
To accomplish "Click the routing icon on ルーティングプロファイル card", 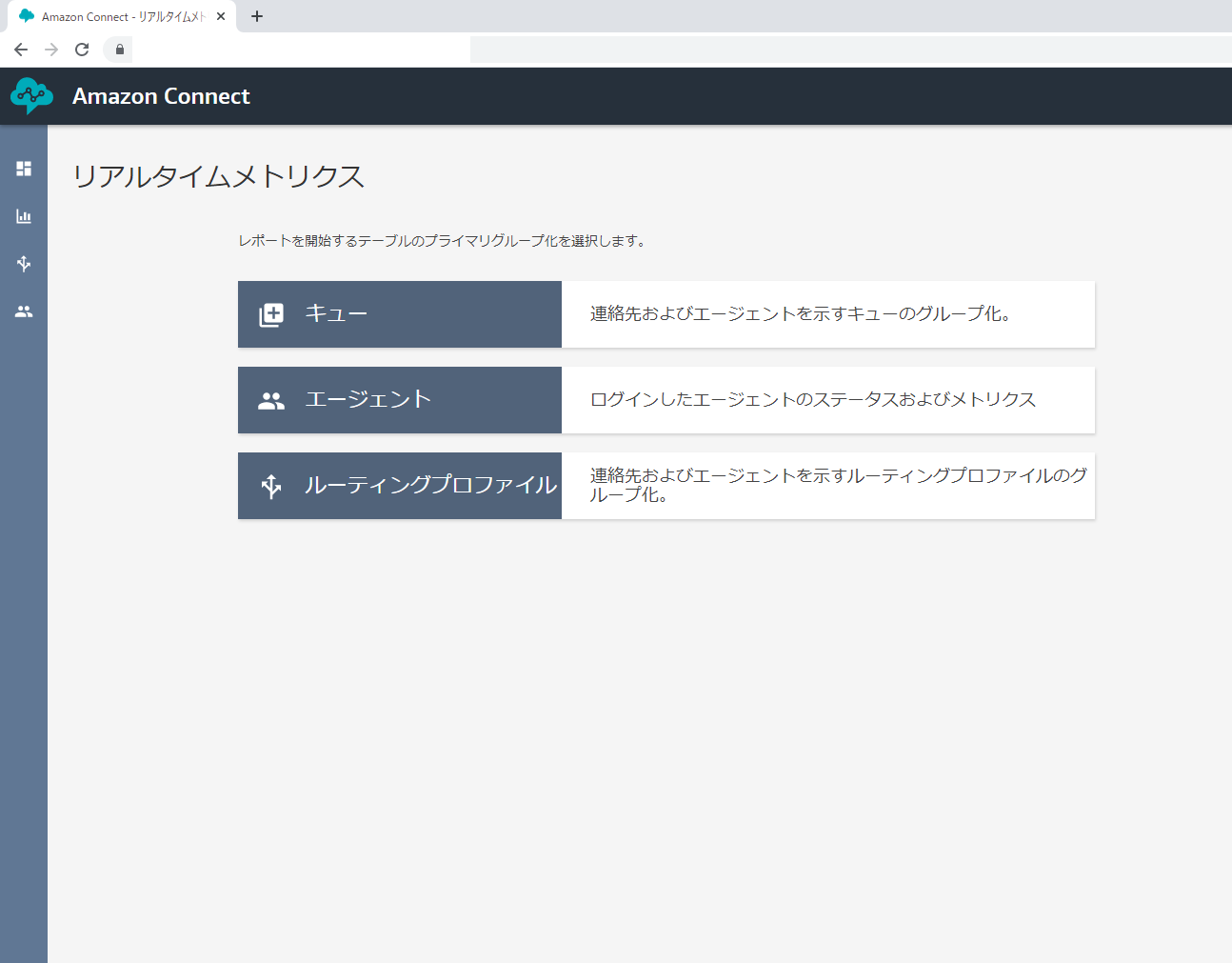I will tap(271, 486).
